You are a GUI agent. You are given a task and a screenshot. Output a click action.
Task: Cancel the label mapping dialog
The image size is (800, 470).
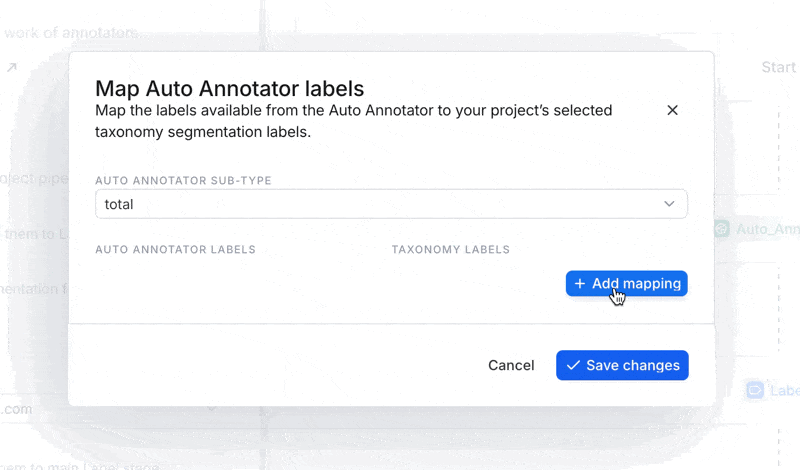[x=511, y=365]
